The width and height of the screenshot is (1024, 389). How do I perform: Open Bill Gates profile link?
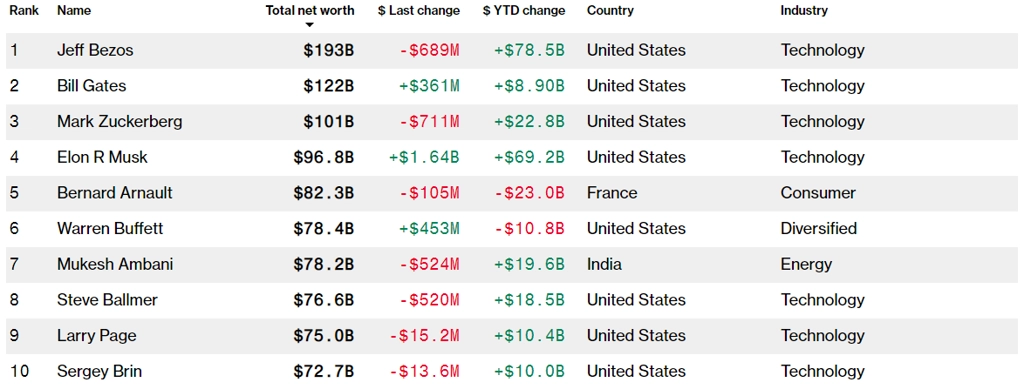(91, 86)
